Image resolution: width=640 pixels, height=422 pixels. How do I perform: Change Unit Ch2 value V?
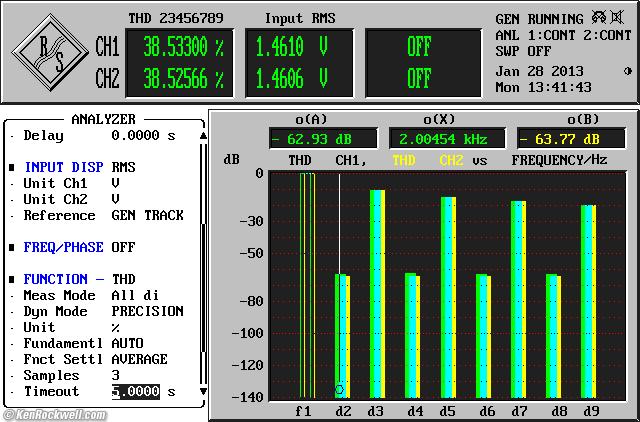(116, 199)
